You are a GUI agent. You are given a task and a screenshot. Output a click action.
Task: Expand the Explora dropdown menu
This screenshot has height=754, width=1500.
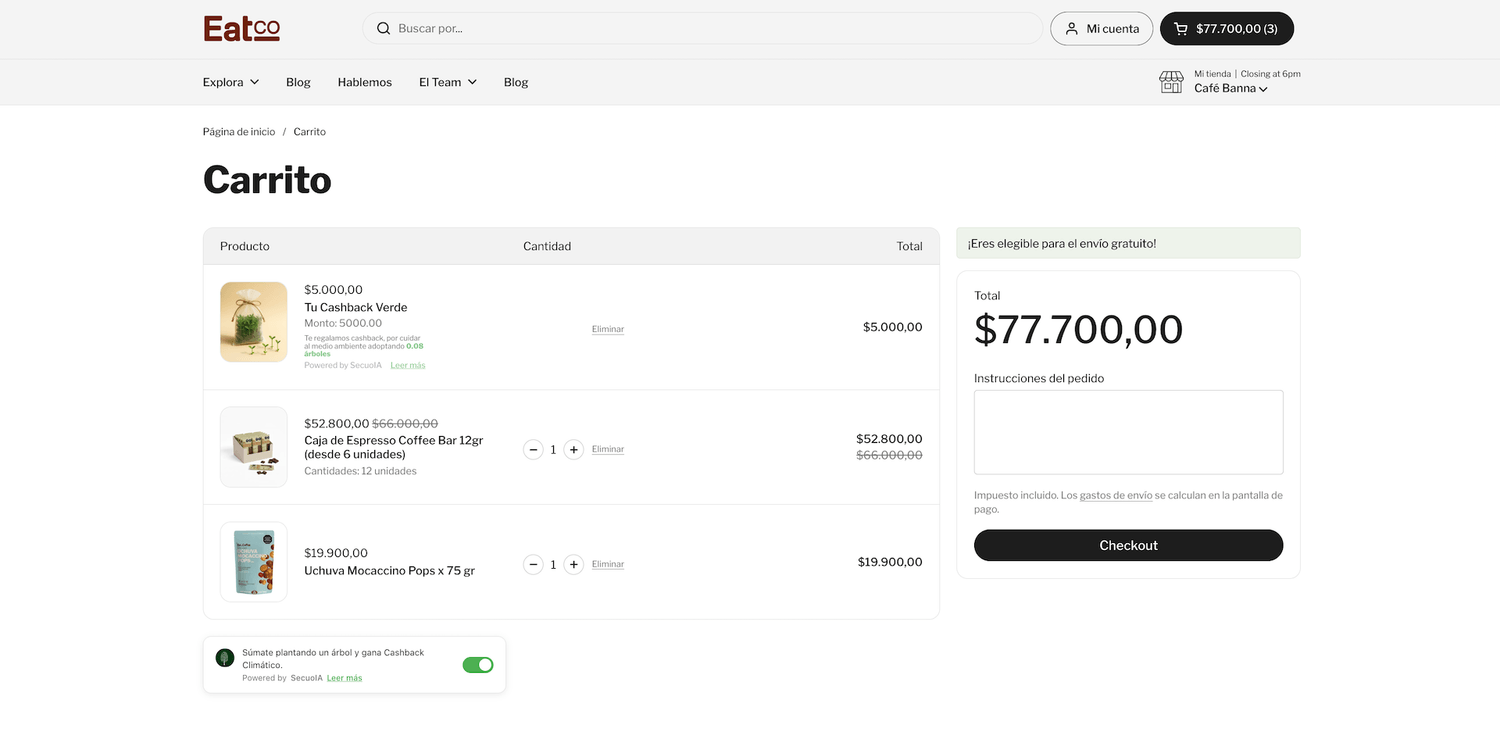click(x=231, y=82)
